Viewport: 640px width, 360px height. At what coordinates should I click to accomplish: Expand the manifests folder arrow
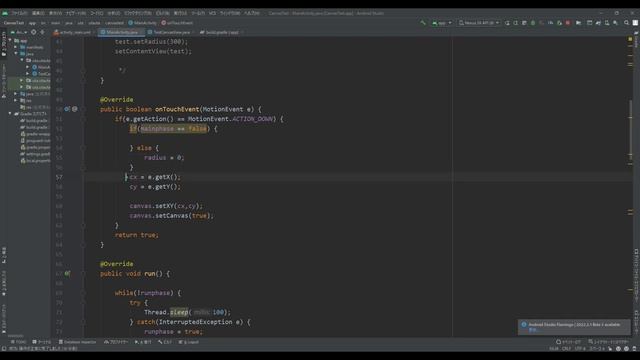click(16, 47)
